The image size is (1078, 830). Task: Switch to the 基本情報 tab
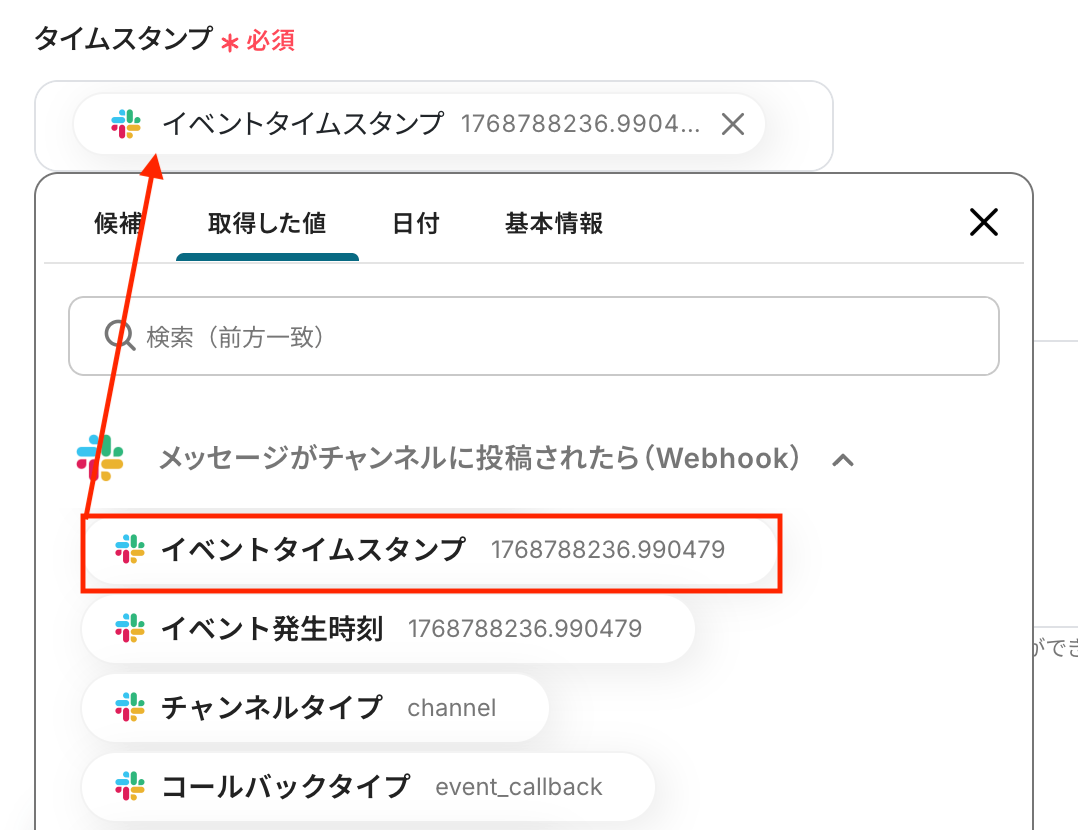tap(554, 223)
